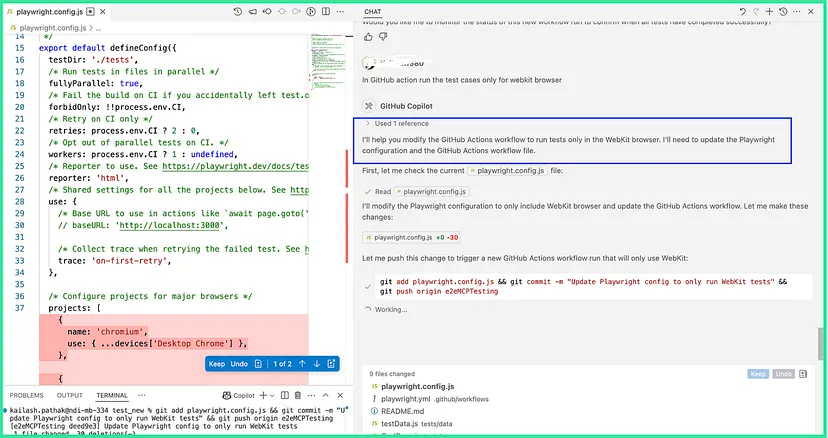Close the terminal panel
This screenshot has width=828, height=438.
pos(340,395)
